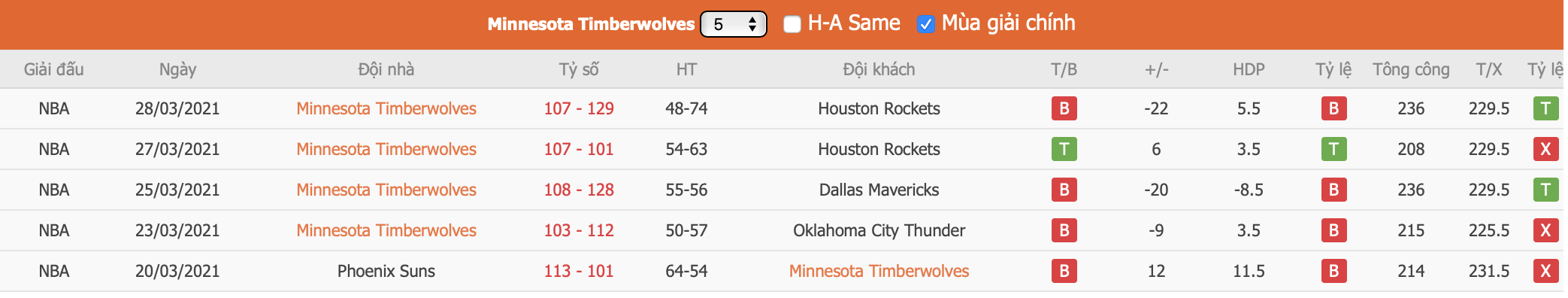Click Oklahoma City Thunder team name
Image resolution: width=1568 pixels, height=298 pixels.
(879, 230)
